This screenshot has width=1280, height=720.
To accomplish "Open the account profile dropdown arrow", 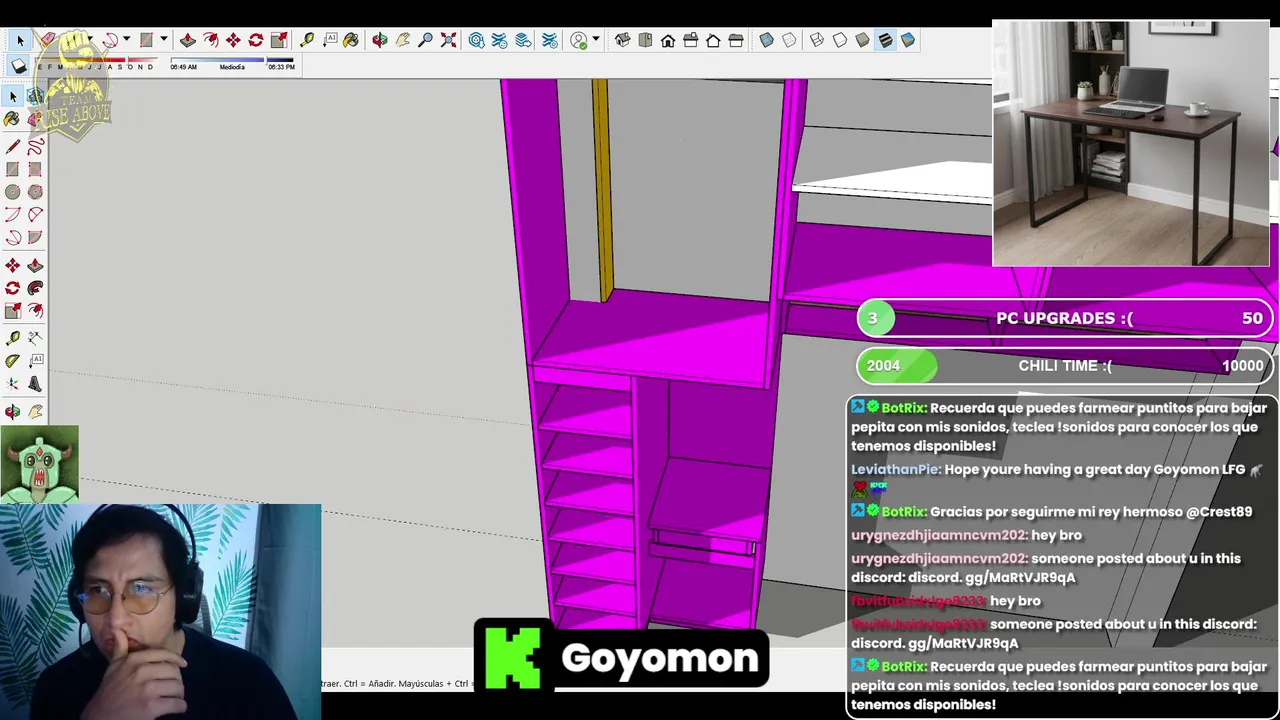I will click(x=596, y=40).
